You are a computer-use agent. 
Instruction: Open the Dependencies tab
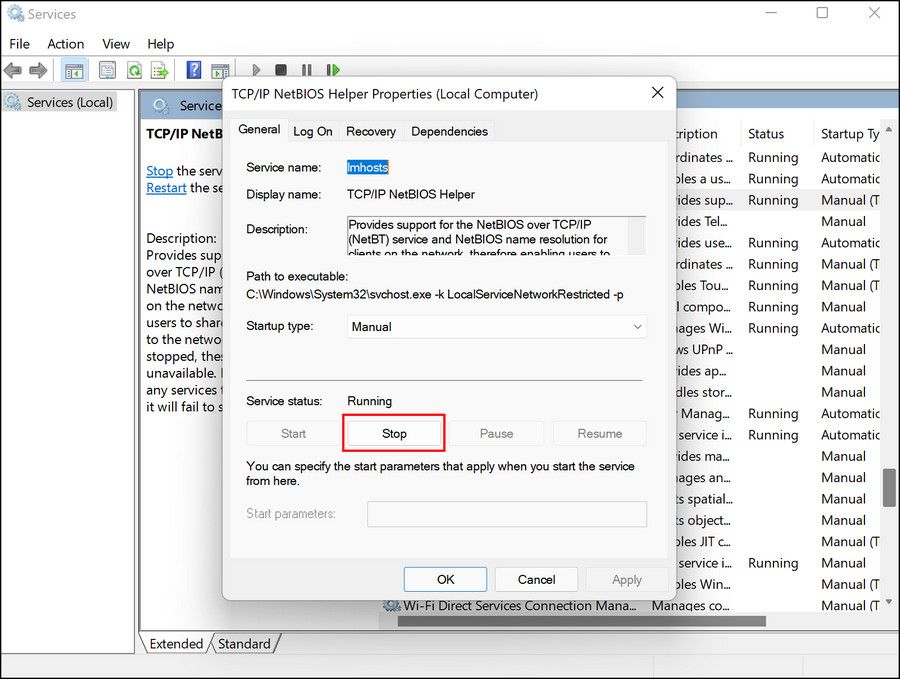pyautogui.click(x=449, y=130)
